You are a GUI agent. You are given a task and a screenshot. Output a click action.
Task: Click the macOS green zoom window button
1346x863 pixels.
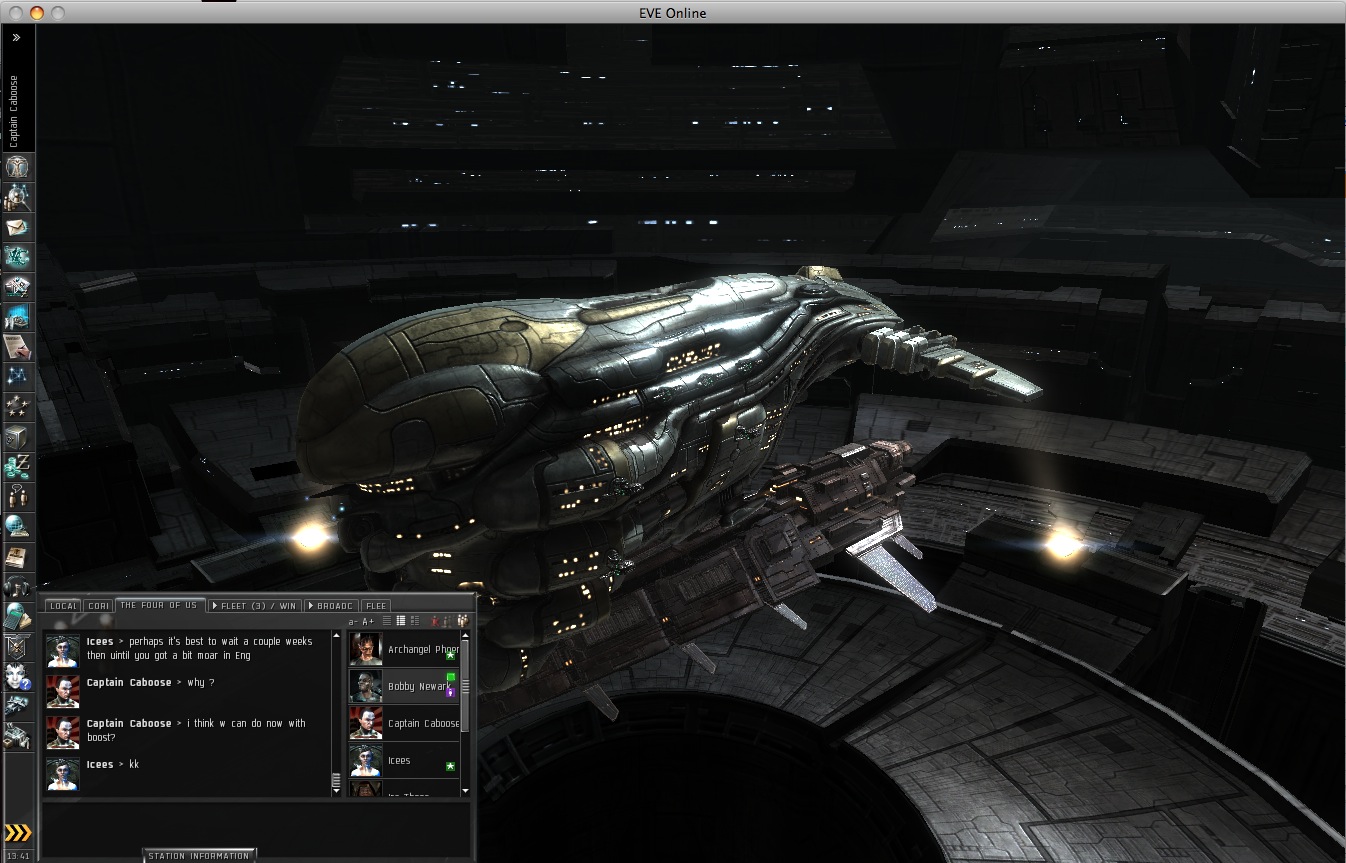tap(57, 12)
